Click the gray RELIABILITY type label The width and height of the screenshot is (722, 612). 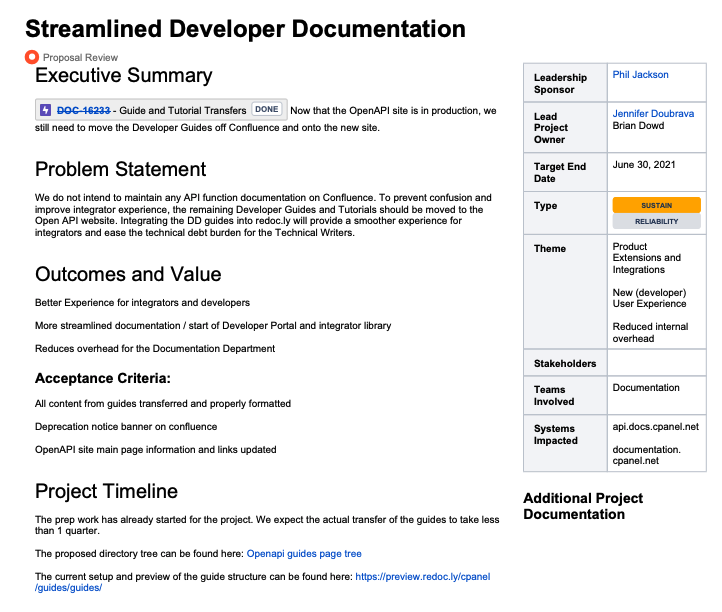tap(655, 222)
